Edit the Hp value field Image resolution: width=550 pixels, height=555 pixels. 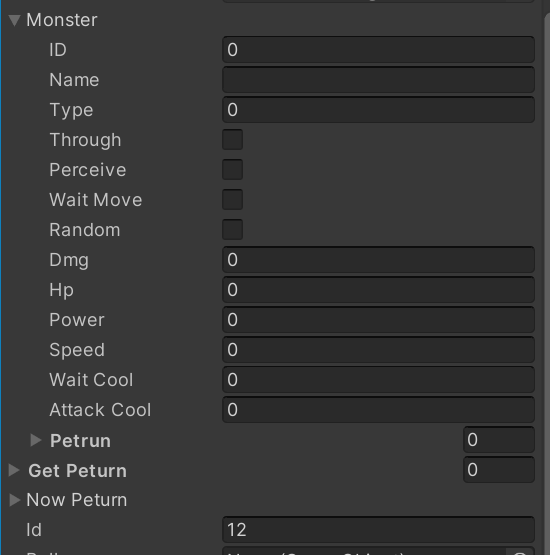[x=378, y=290]
